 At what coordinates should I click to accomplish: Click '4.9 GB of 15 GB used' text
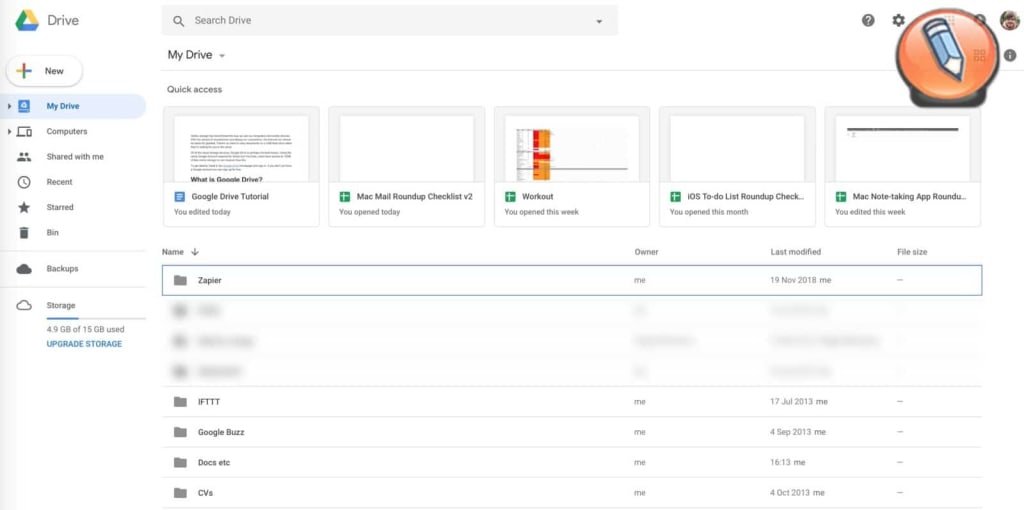pyautogui.click(x=86, y=330)
